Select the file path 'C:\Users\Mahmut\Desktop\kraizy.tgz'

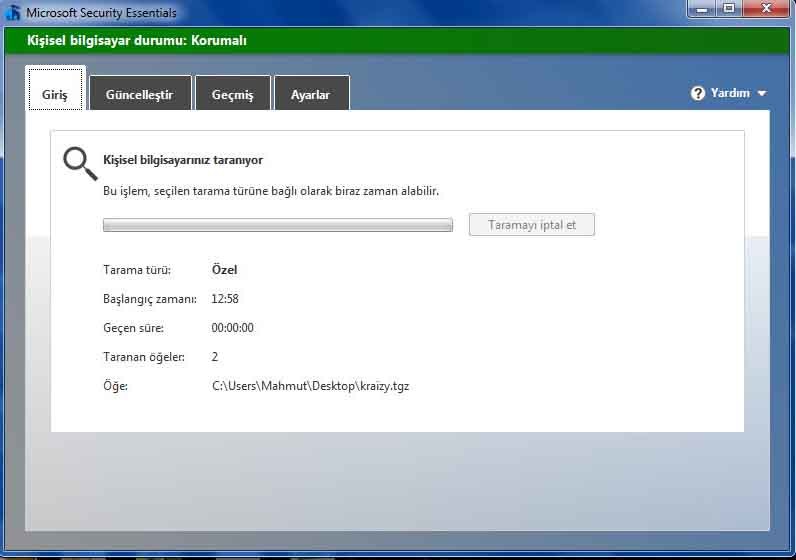coord(310,386)
